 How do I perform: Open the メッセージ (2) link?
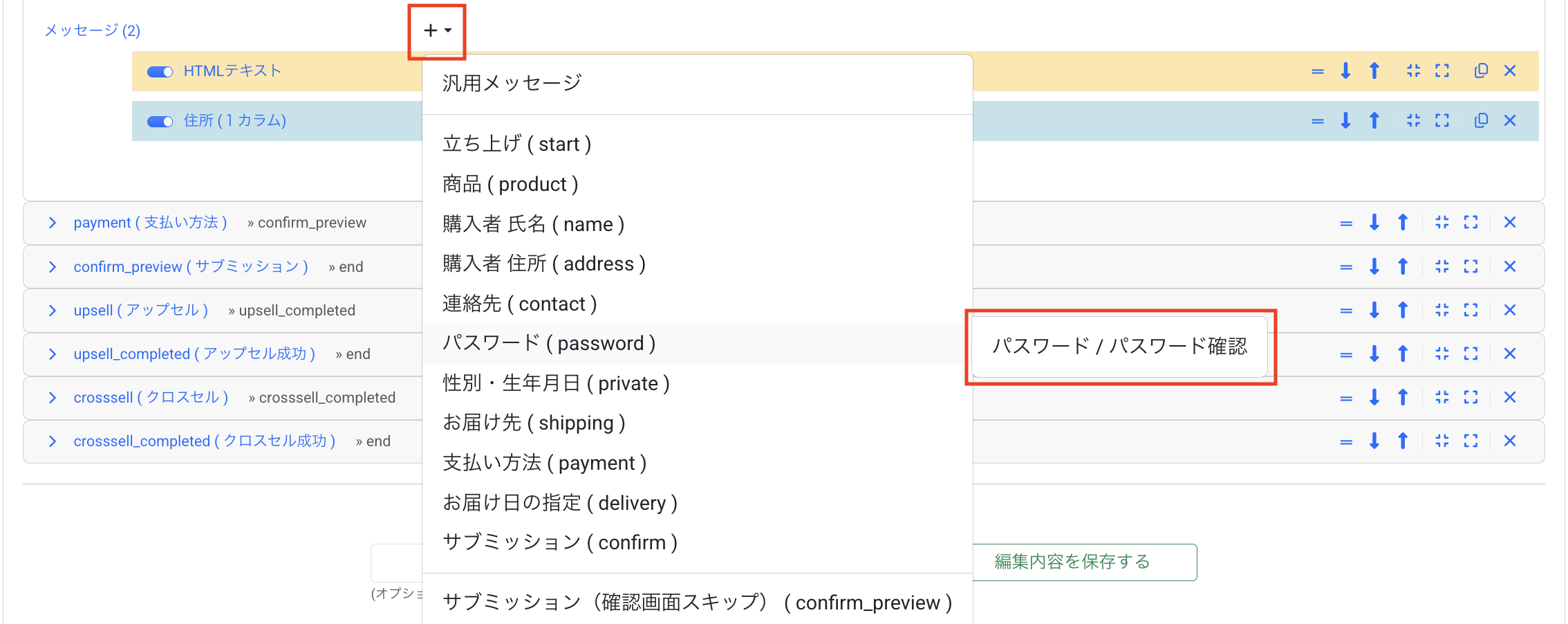pyautogui.click(x=93, y=30)
